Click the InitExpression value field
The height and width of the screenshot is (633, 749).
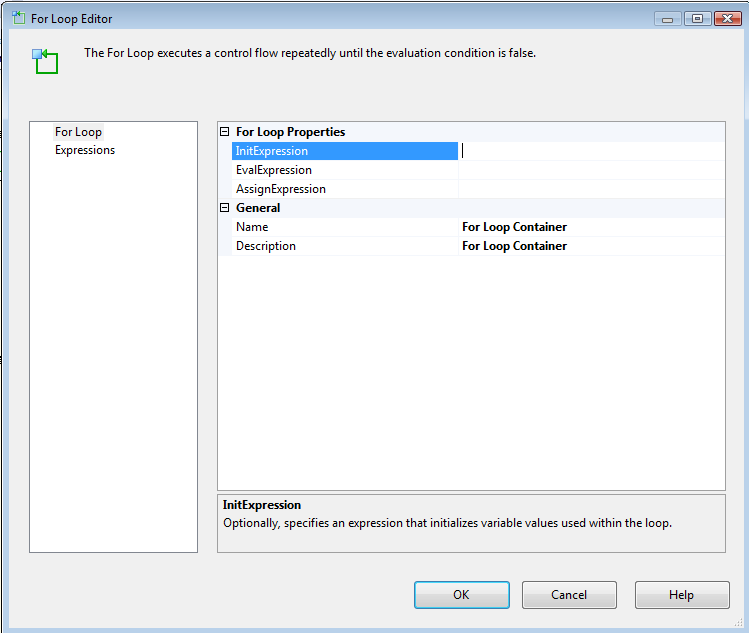click(590, 151)
